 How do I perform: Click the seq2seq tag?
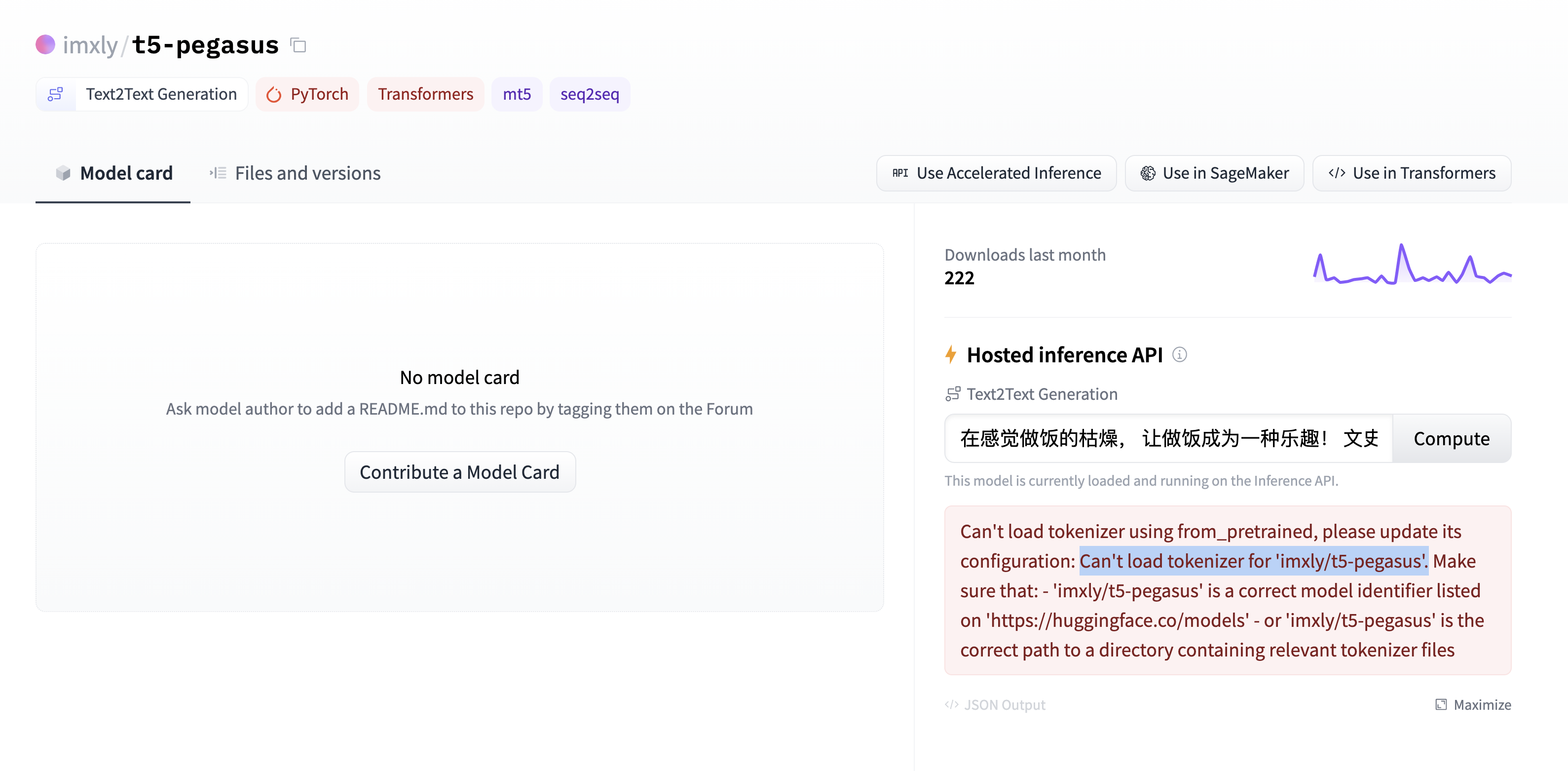tap(589, 94)
